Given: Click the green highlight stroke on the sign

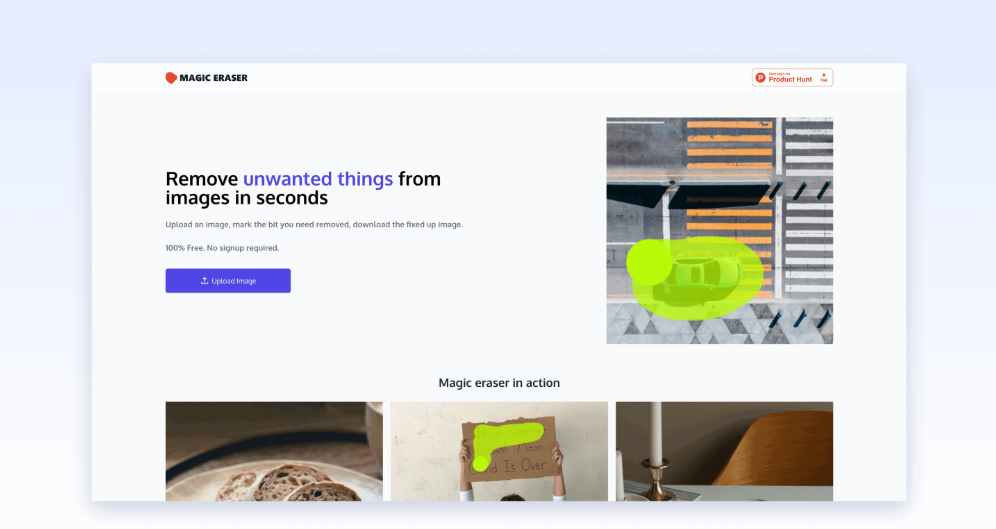Looking at the screenshot, I should [508, 434].
